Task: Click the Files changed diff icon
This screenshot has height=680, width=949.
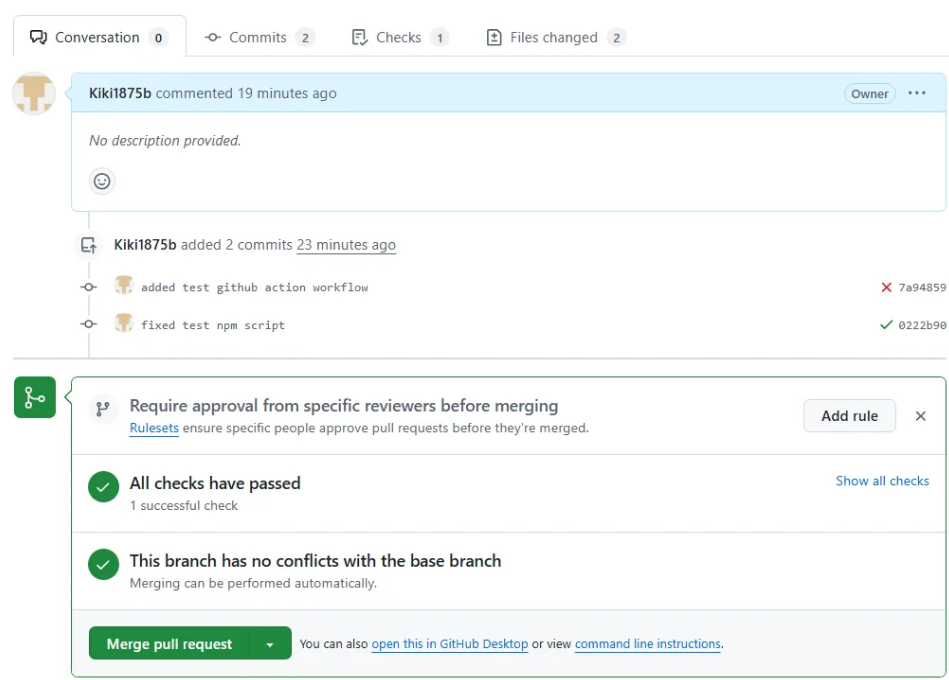Action: click(494, 37)
